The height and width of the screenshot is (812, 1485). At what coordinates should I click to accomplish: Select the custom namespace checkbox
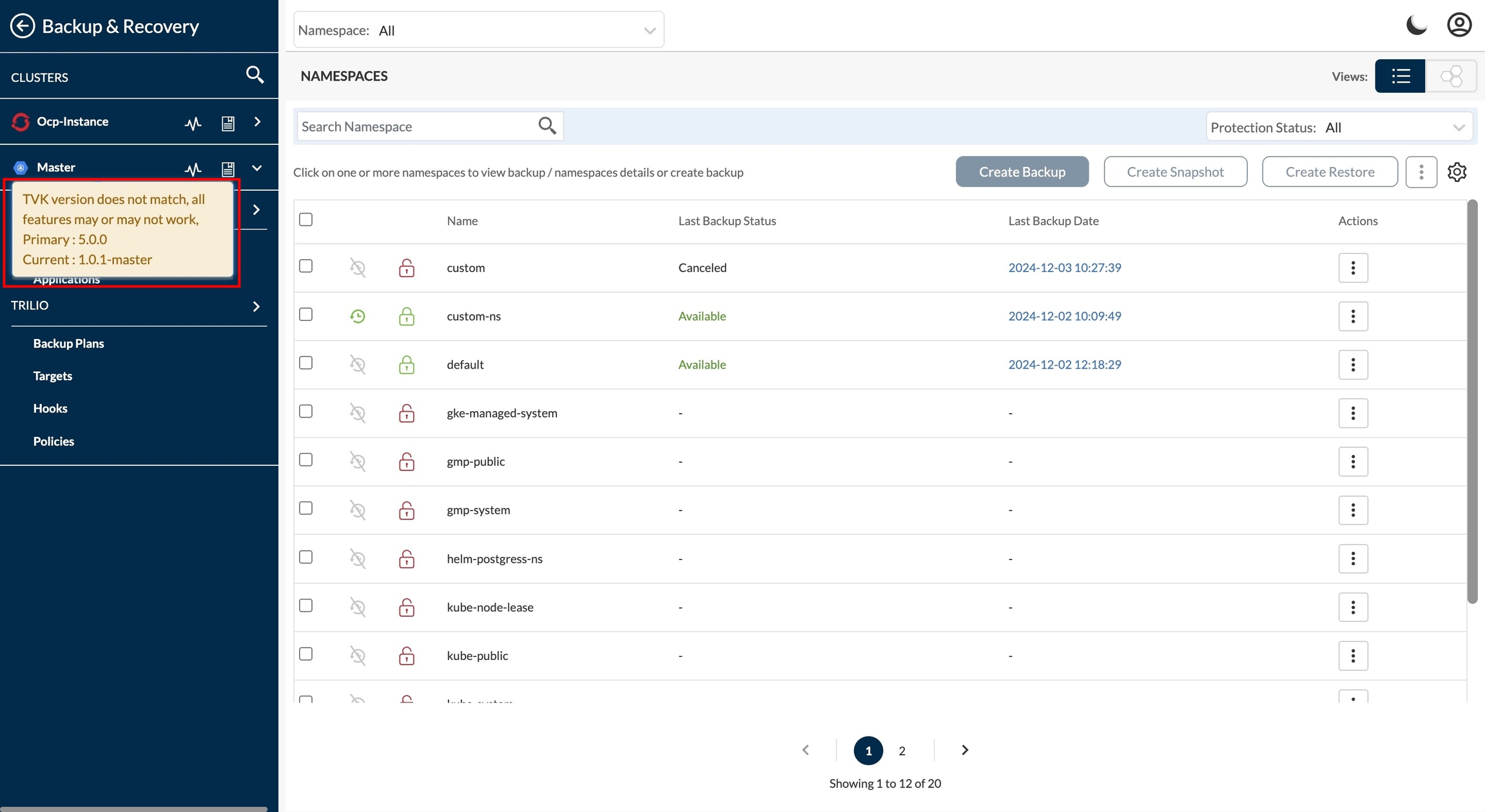pos(306,266)
